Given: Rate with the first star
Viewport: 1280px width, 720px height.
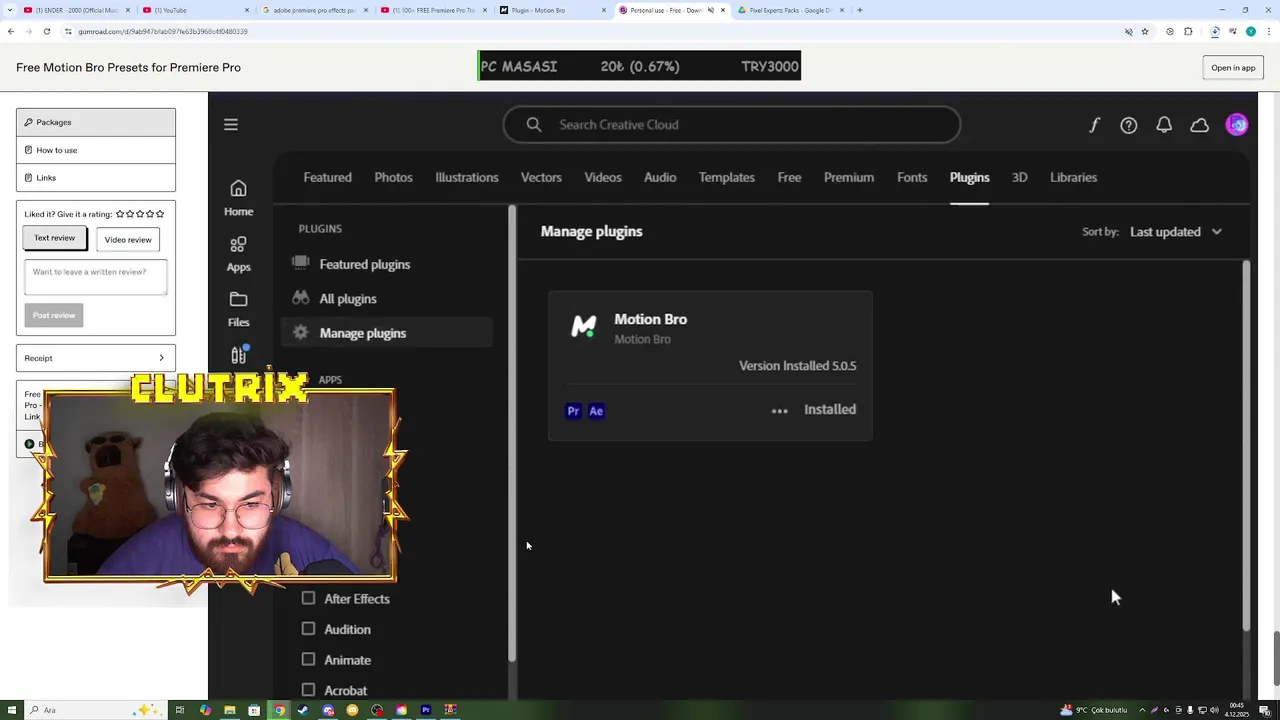Looking at the screenshot, I should pyautogui.click(x=120, y=214).
